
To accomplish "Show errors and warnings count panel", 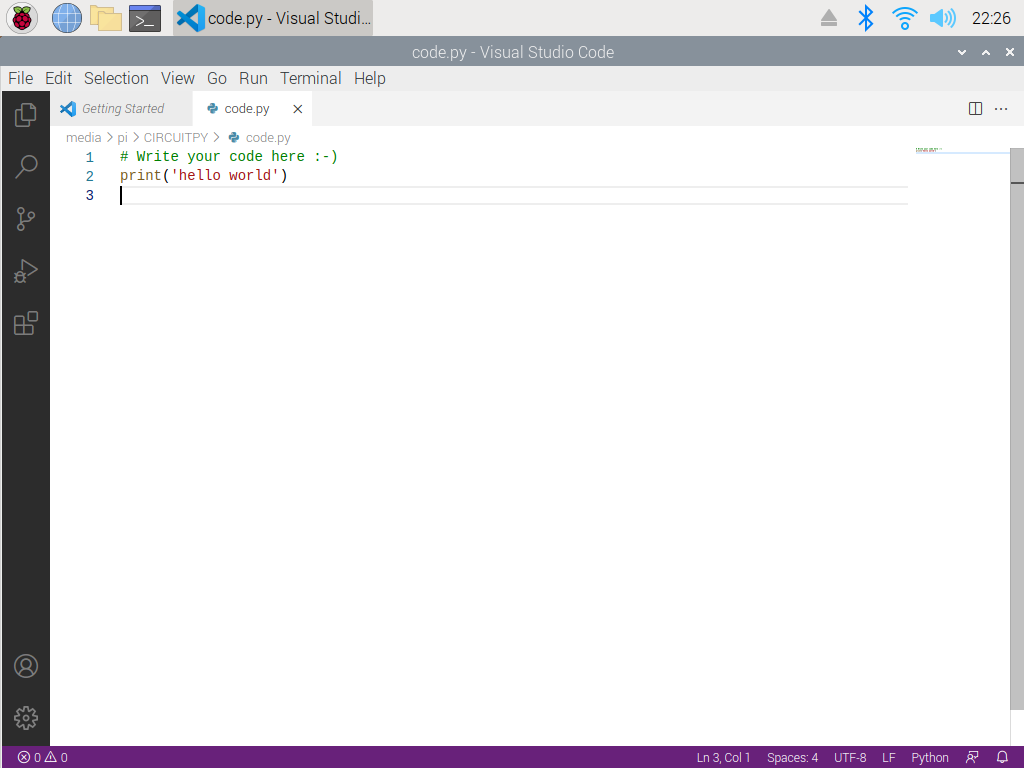I will click(x=42, y=758).
